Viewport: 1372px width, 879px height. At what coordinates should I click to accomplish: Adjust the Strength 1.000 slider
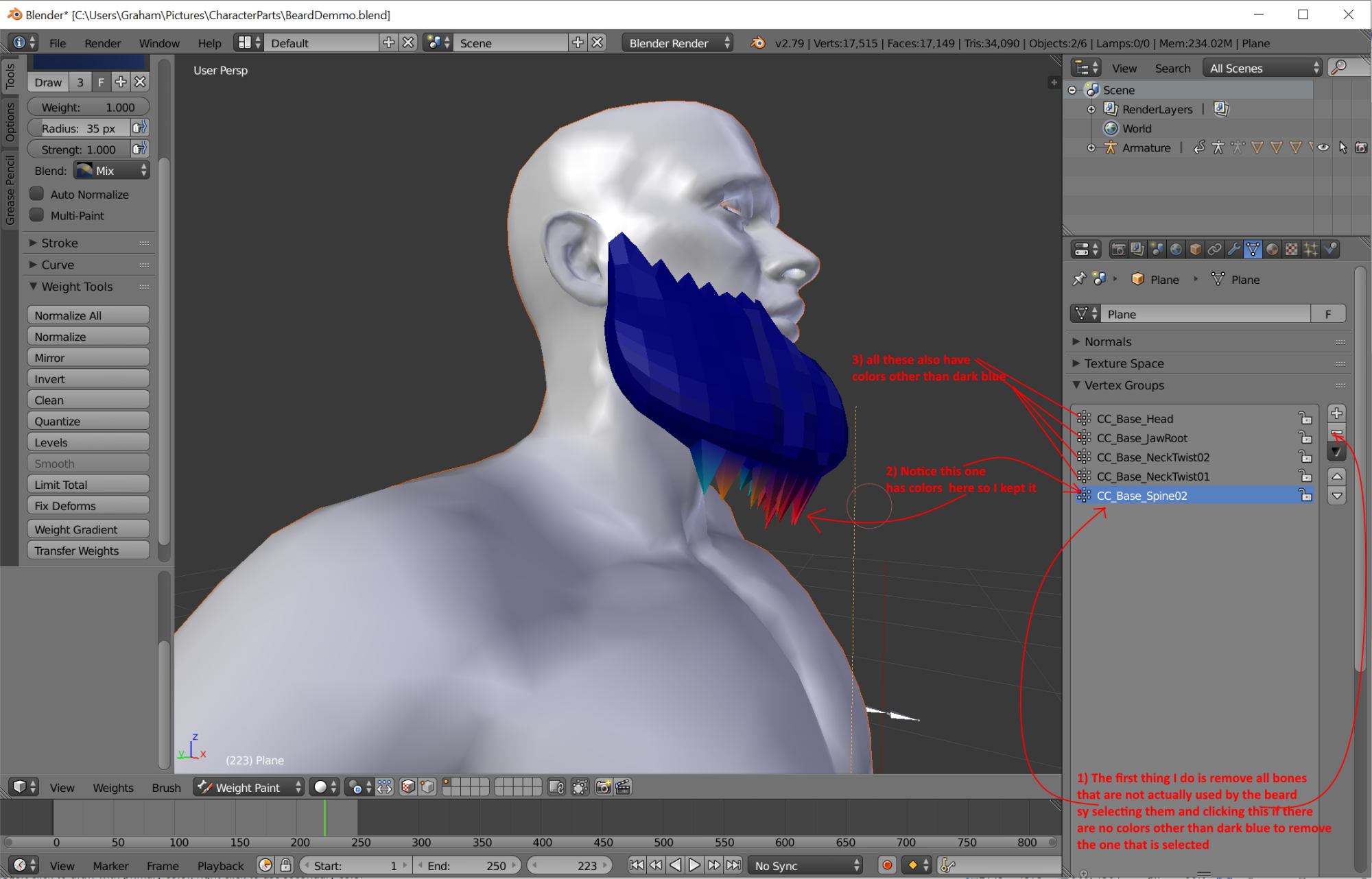point(78,149)
